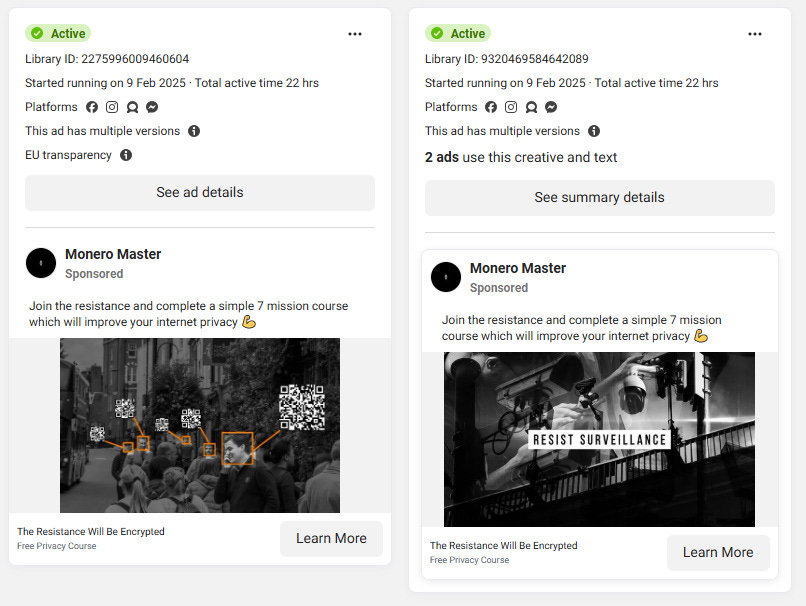The width and height of the screenshot is (806, 606).
Task: Click 'This ad has multiple versions' in right card
Action: point(502,131)
